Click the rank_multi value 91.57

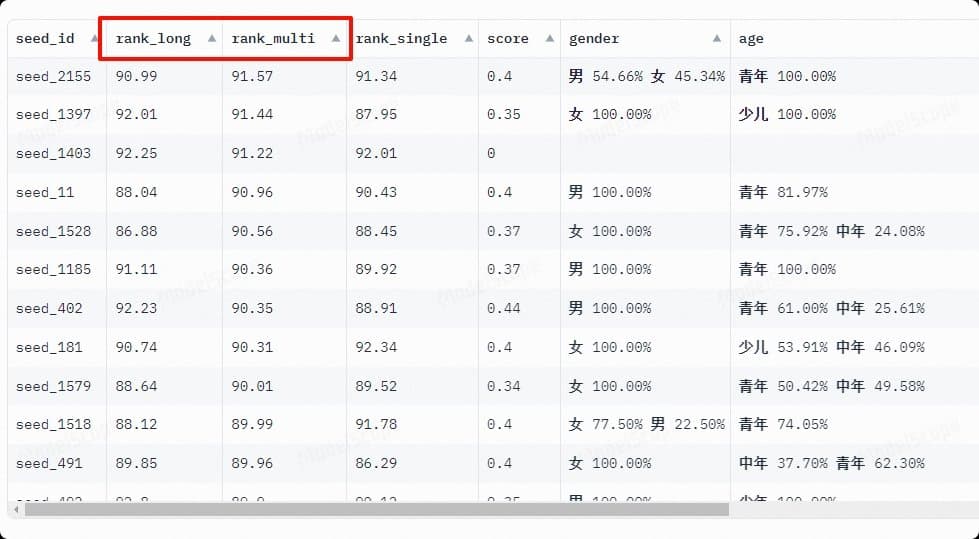[x=252, y=76]
